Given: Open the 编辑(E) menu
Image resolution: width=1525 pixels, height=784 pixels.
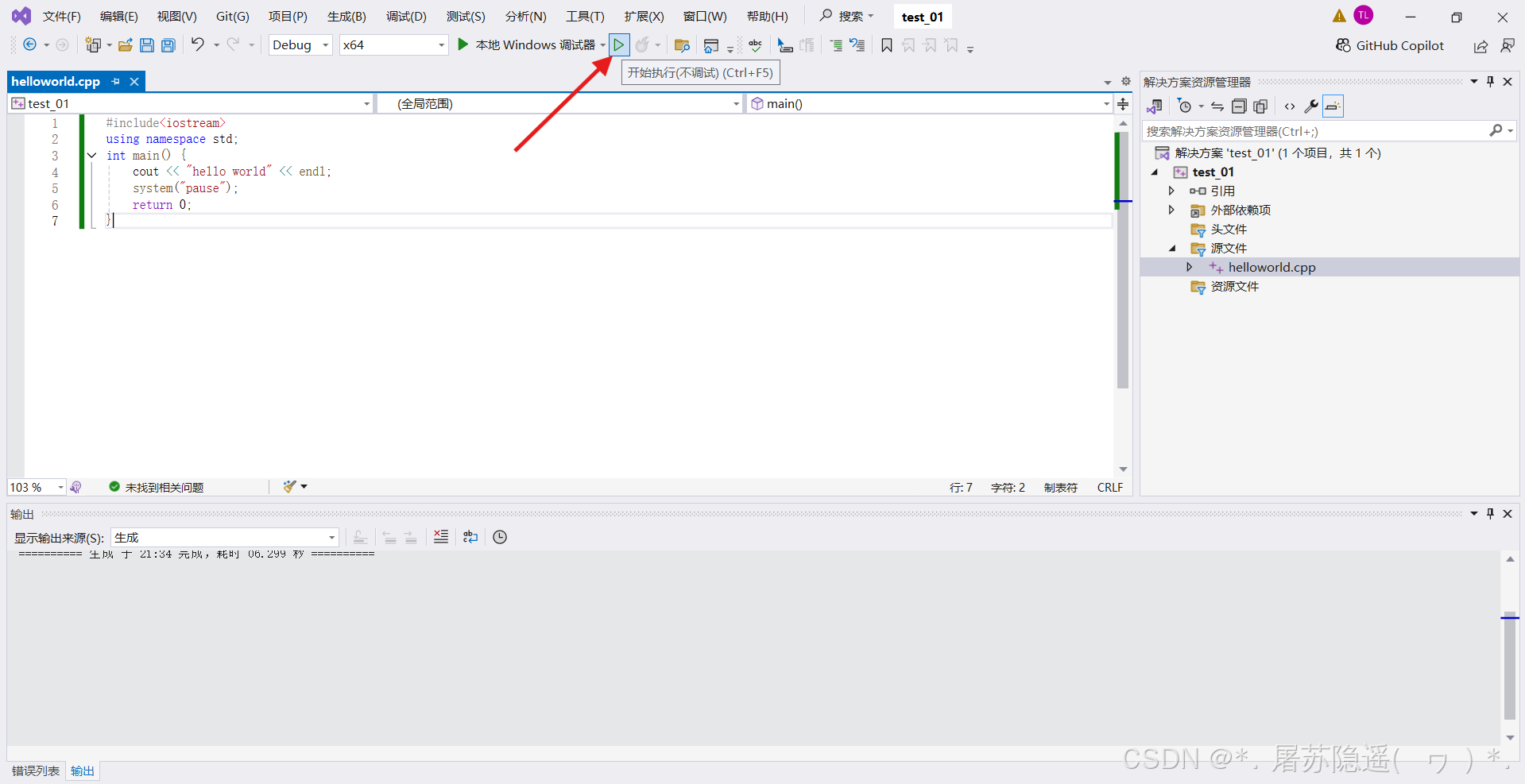Looking at the screenshot, I should pyautogui.click(x=119, y=16).
